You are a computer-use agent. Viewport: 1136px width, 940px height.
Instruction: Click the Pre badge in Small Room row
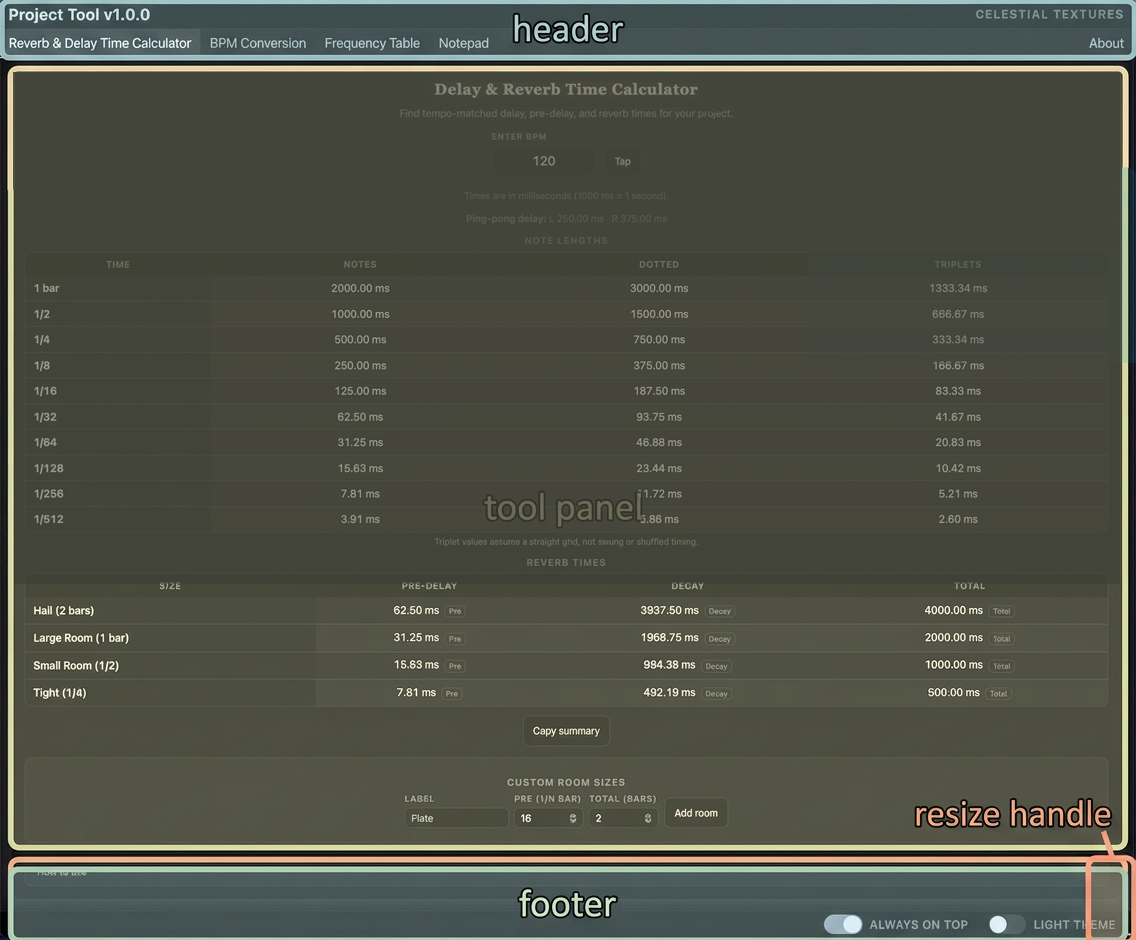pyautogui.click(x=455, y=665)
